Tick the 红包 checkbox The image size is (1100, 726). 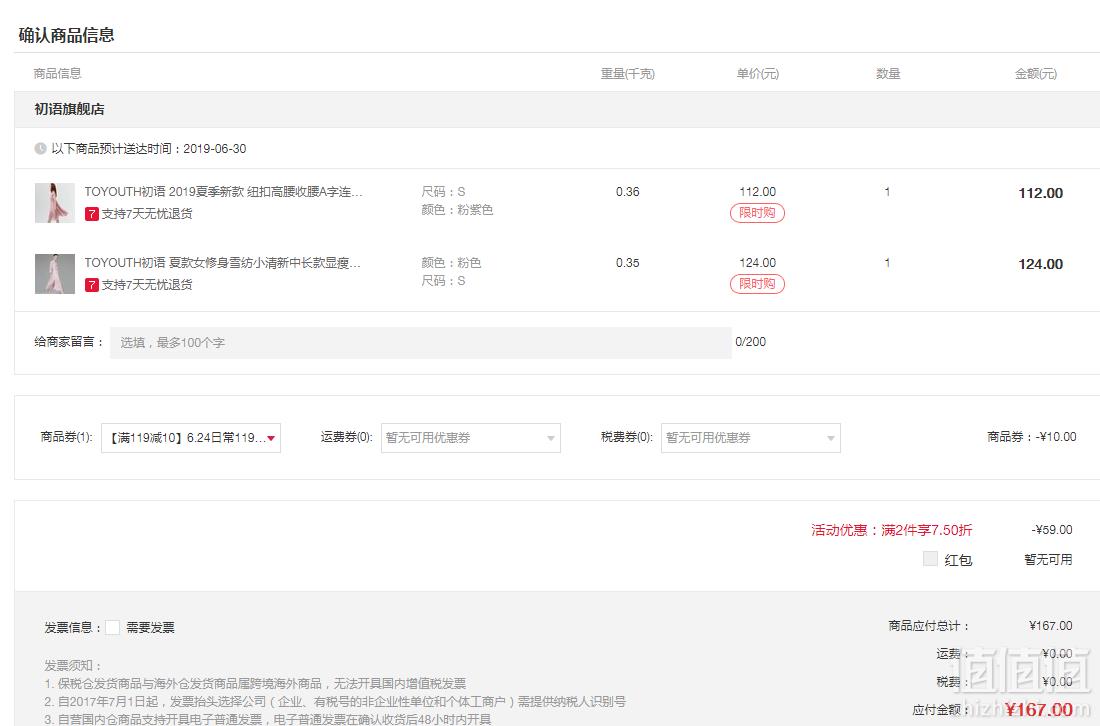pos(930,559)
